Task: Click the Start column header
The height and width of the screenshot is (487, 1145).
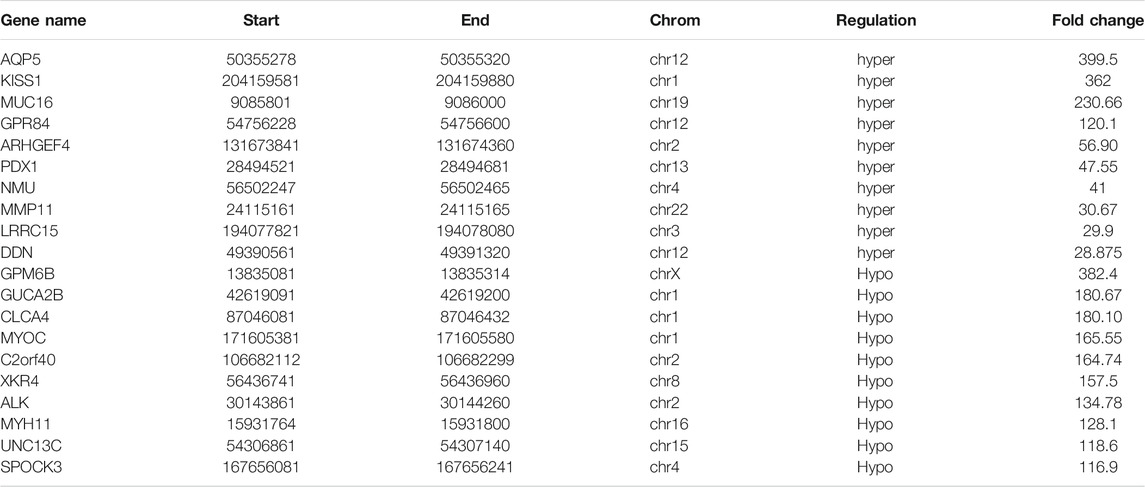Action: coord(261,19)
